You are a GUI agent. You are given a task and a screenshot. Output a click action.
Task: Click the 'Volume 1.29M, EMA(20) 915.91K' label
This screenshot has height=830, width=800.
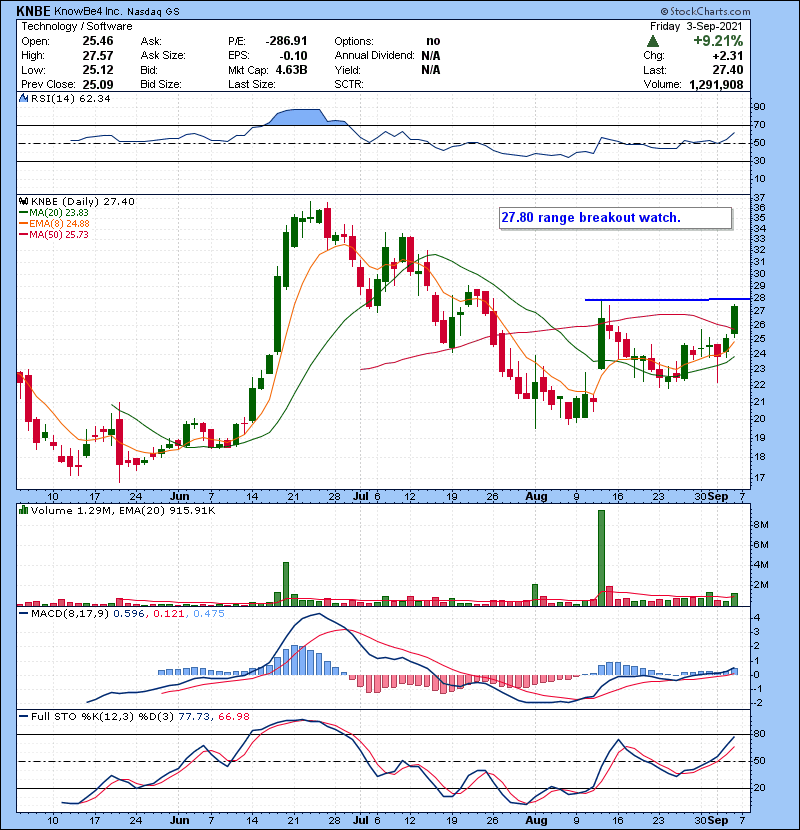tap(123, 510)
